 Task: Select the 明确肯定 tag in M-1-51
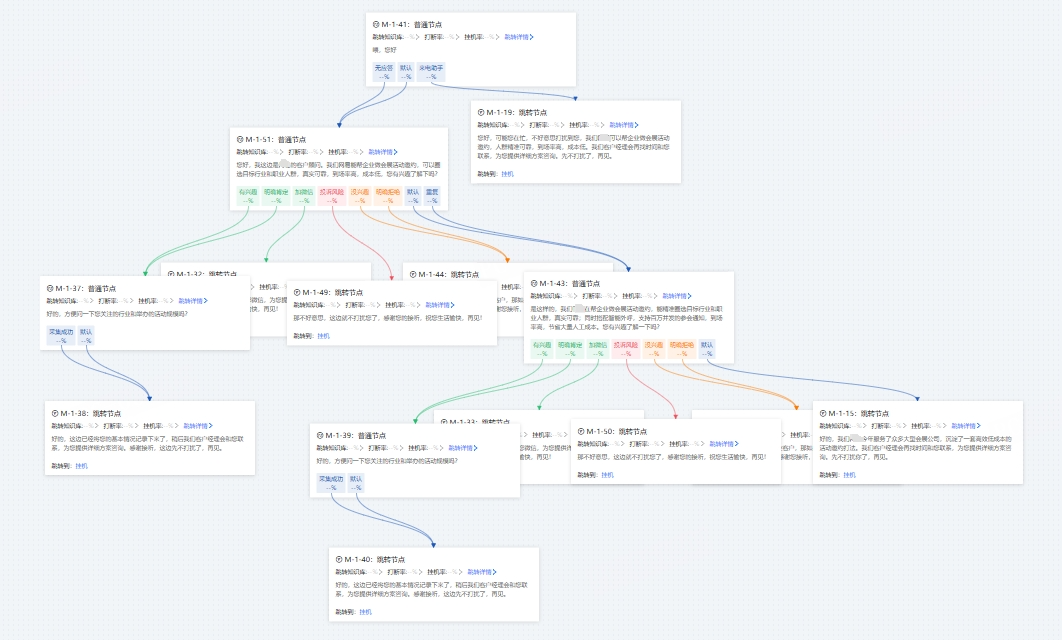click(276, 196)
